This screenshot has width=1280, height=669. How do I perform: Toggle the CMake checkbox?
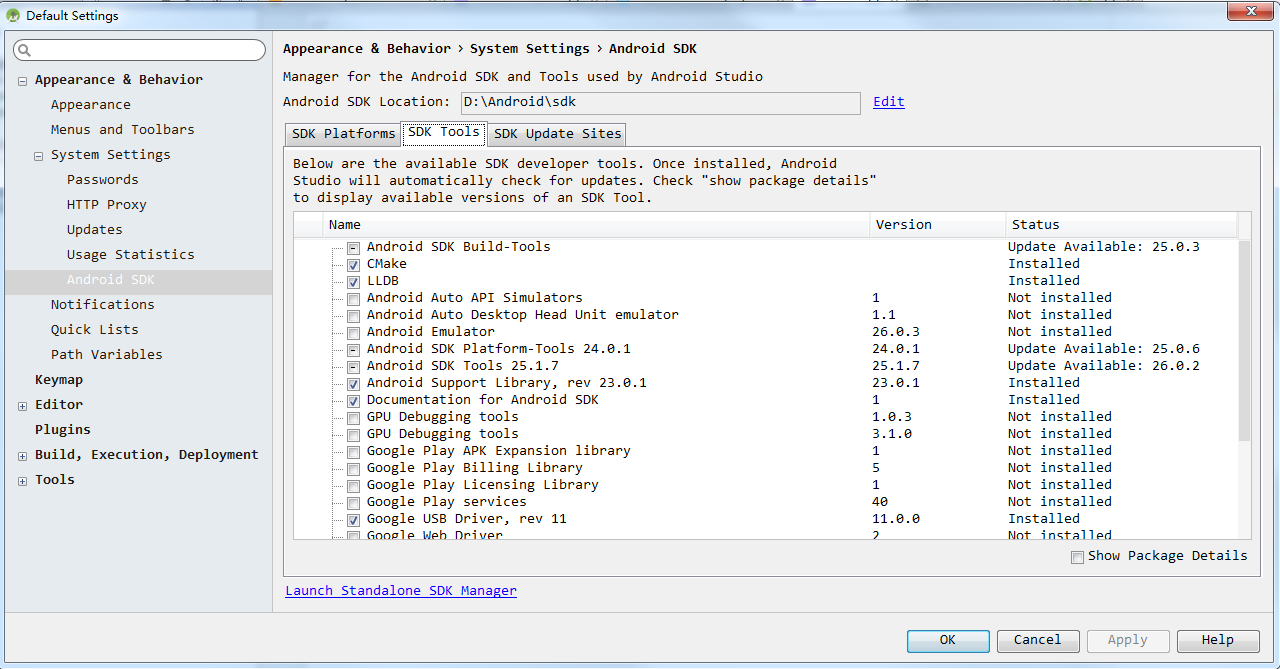pyautogui.click(x=353, y=265)
